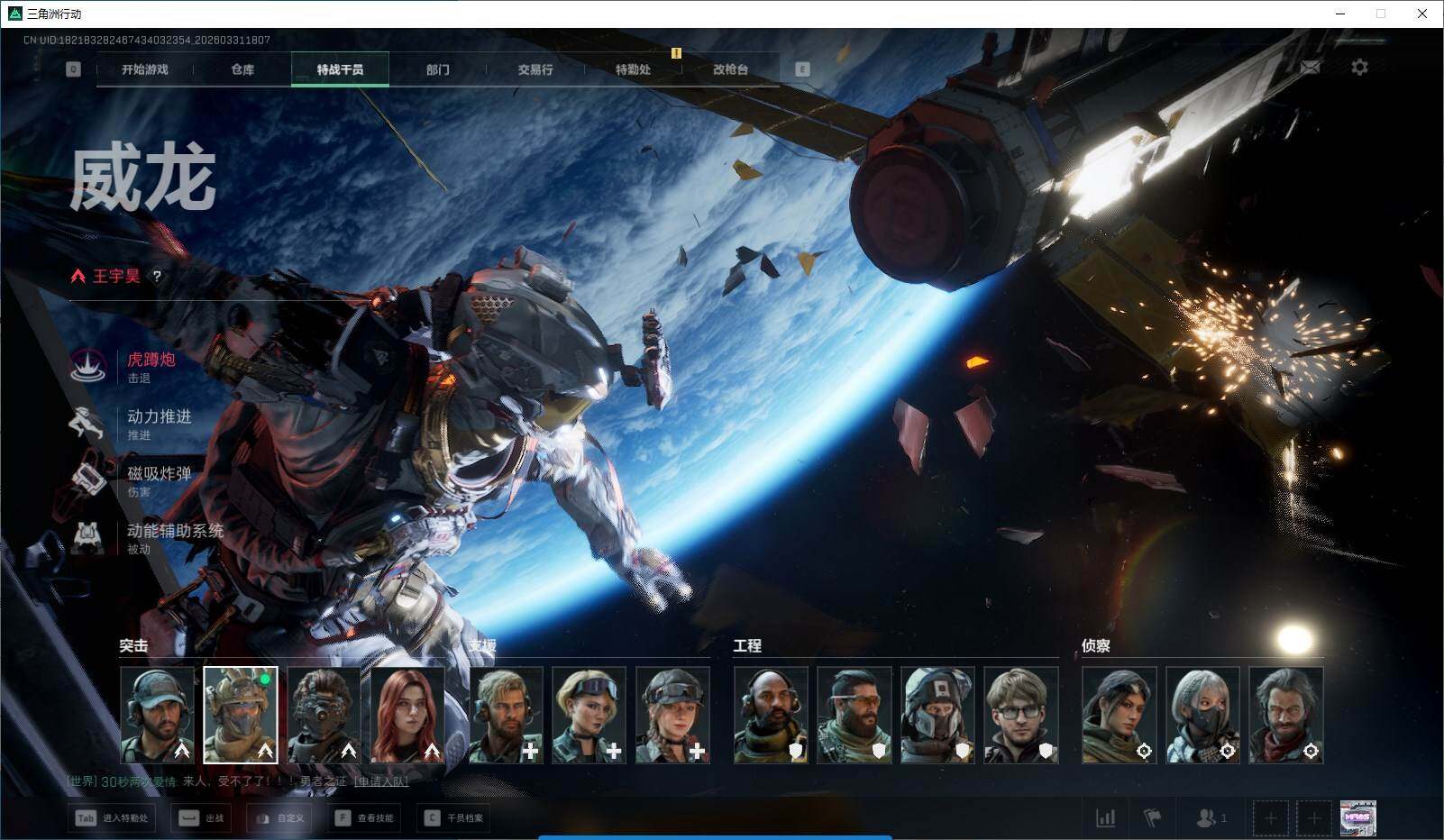Open the bar-chart statistics icon

(x=1105, y=818)
